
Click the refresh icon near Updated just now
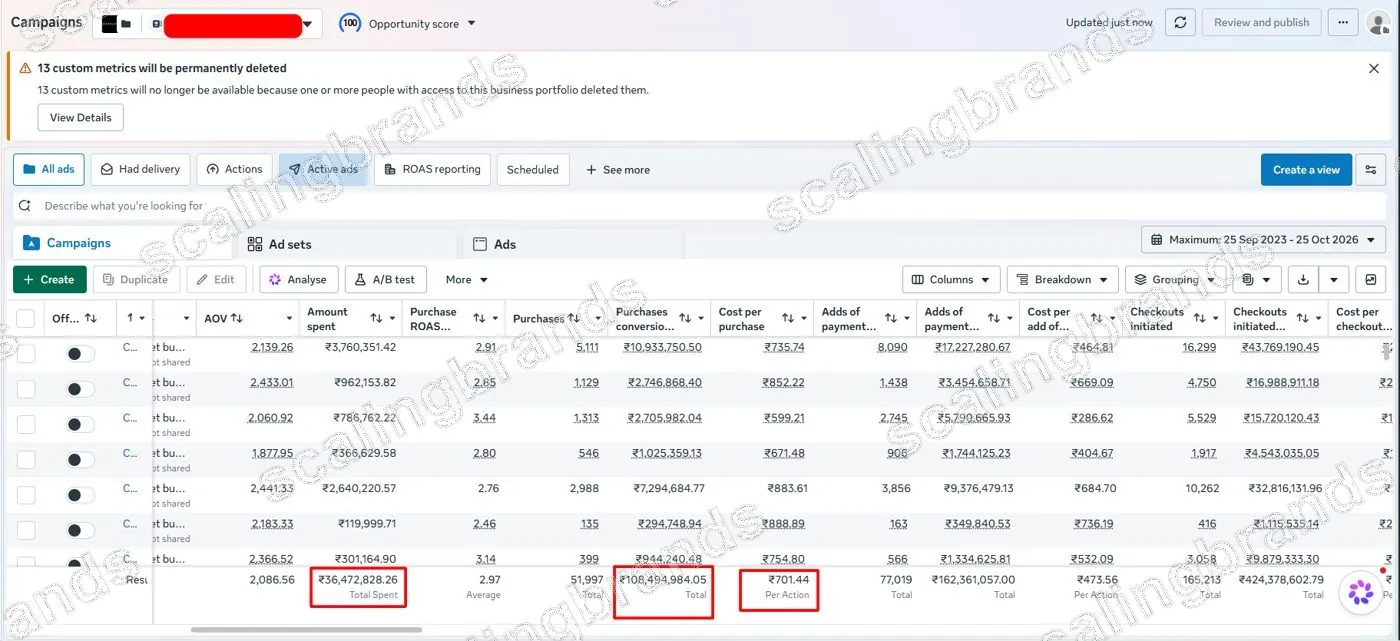point(1181,22)
